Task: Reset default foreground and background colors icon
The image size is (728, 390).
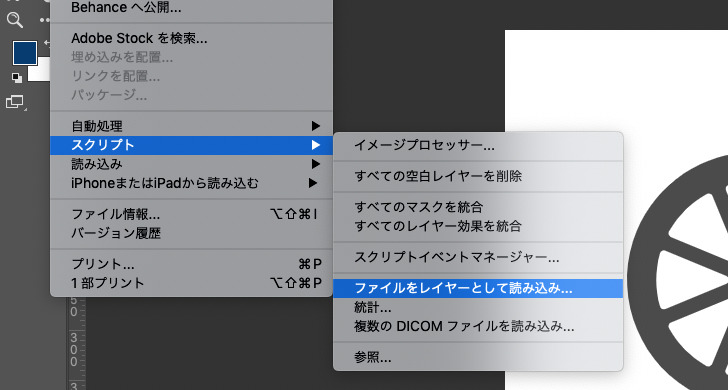Action: pyautogui.click(x=17, y=78)
